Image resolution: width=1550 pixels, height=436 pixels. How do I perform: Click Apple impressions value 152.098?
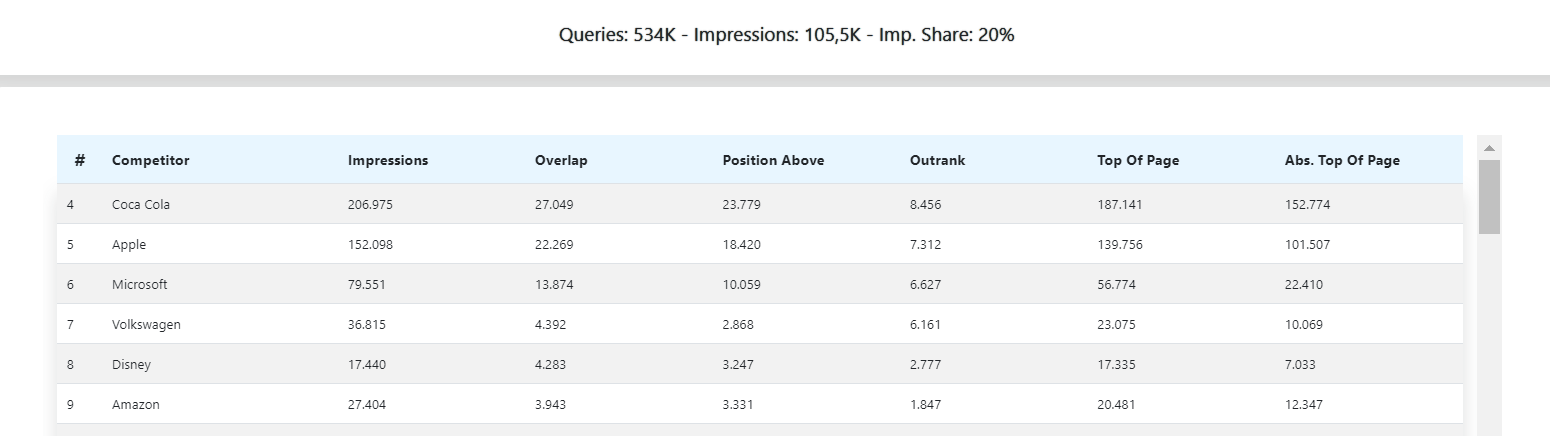tap(372, 244)
